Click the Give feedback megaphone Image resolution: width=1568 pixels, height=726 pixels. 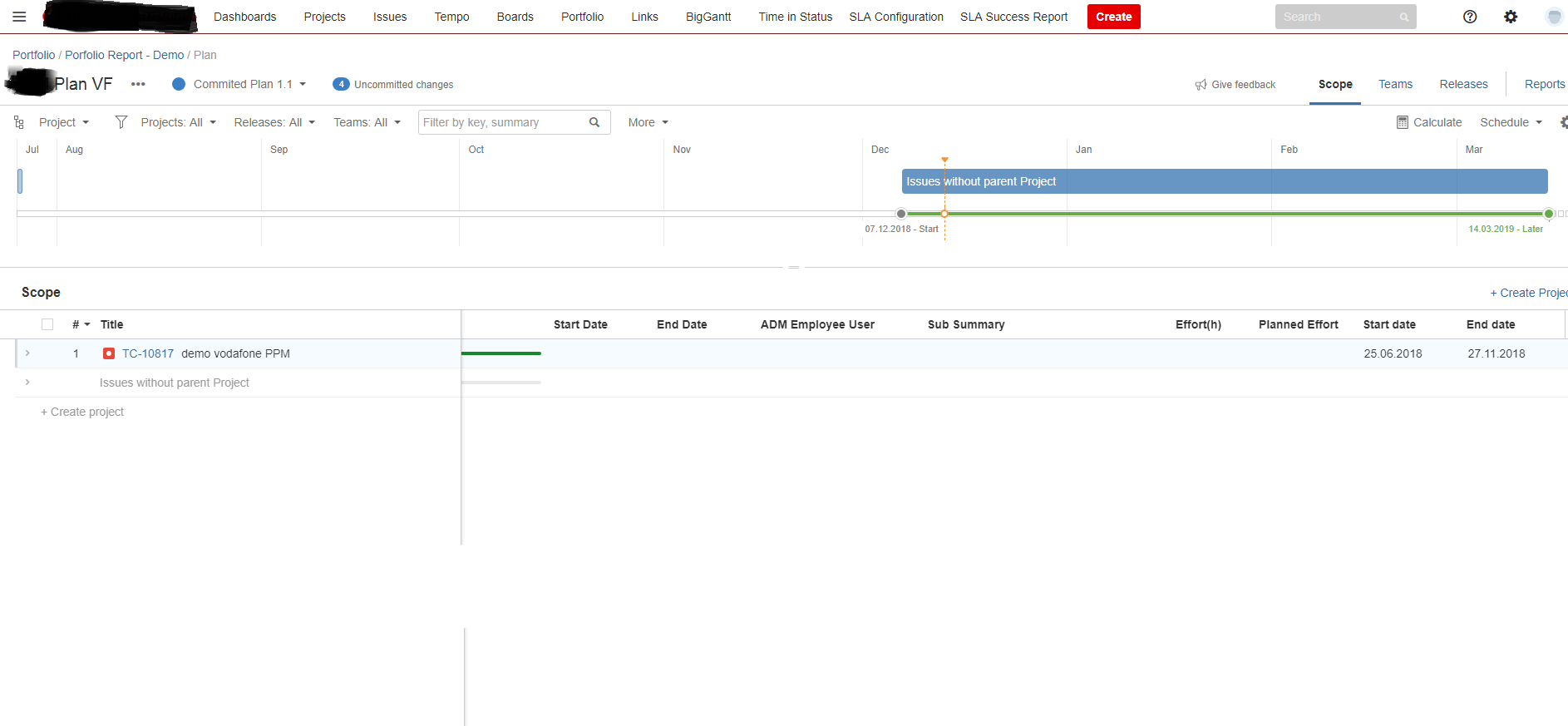click(x=1201, y=85)
